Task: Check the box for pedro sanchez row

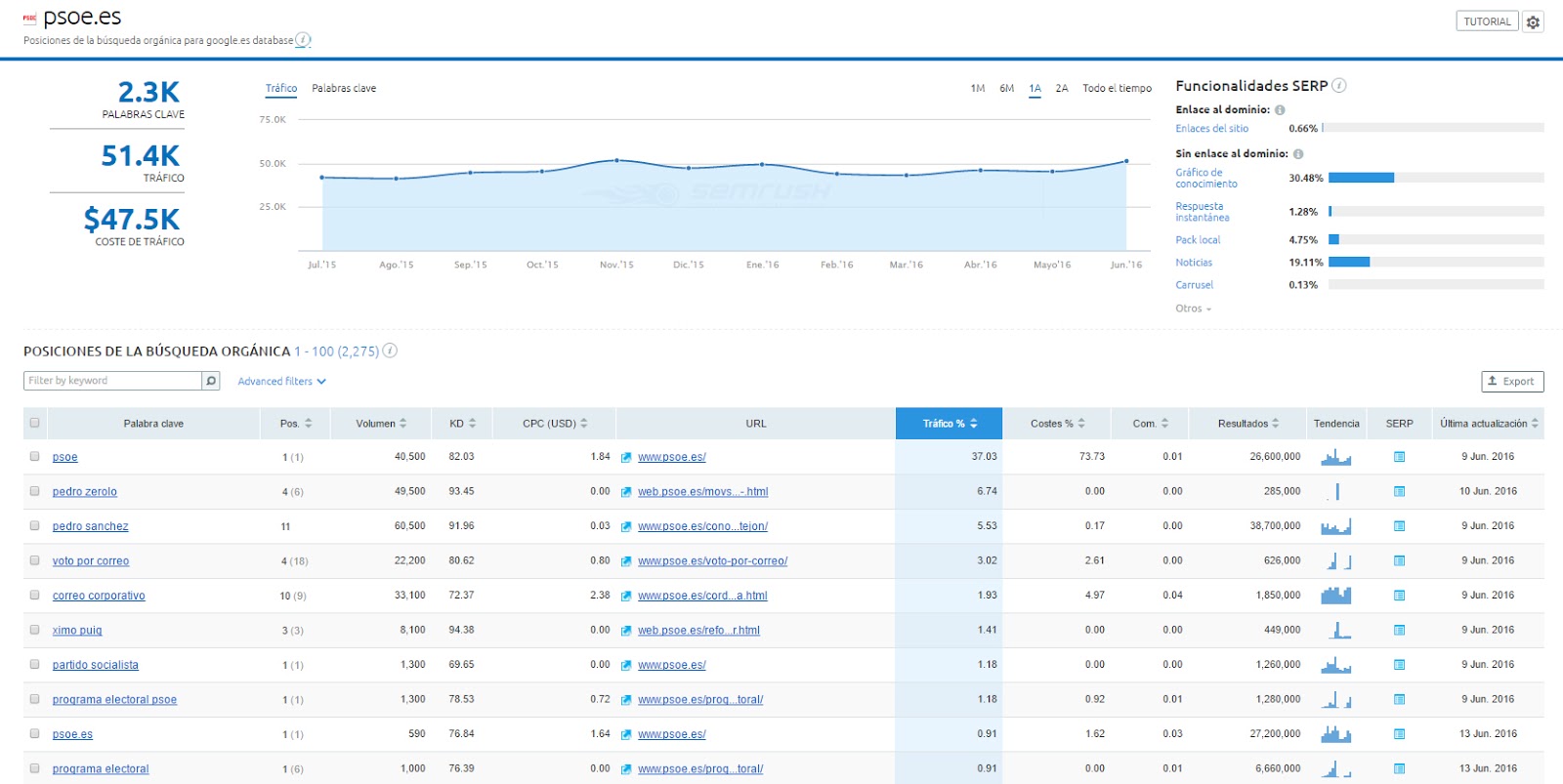Action: (x=34, y=525)
